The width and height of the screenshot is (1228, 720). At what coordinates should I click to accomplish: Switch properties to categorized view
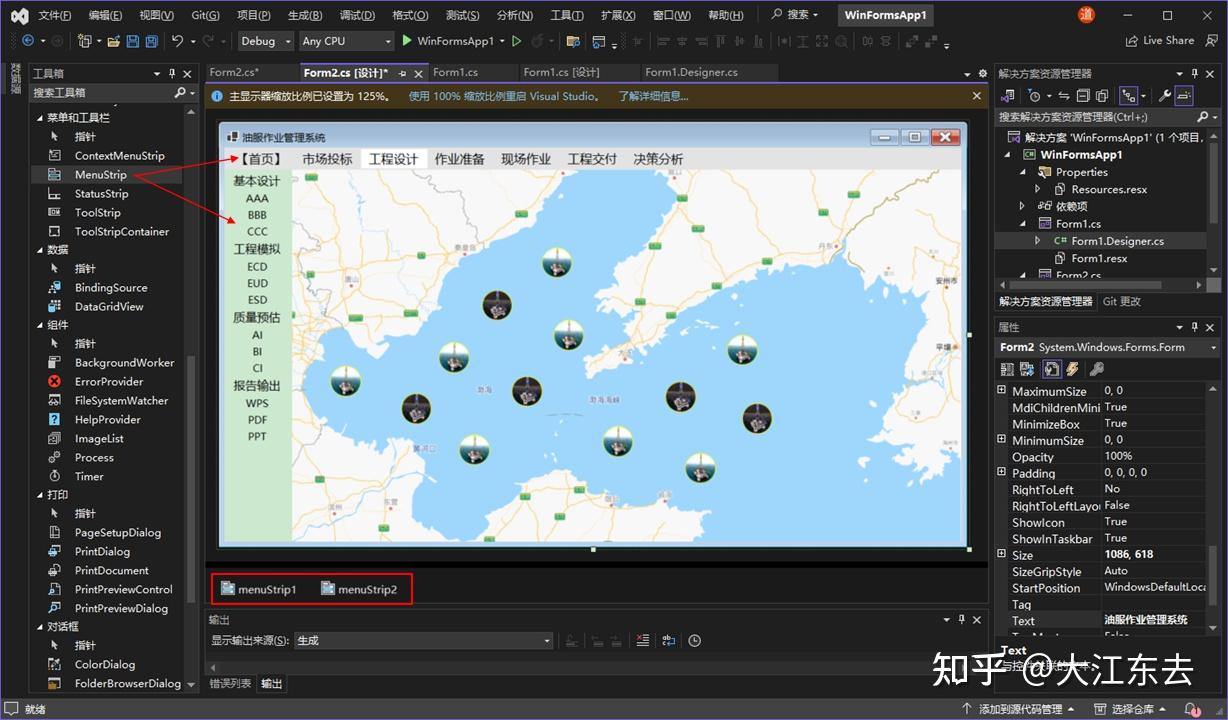[x=1007, y=370]
